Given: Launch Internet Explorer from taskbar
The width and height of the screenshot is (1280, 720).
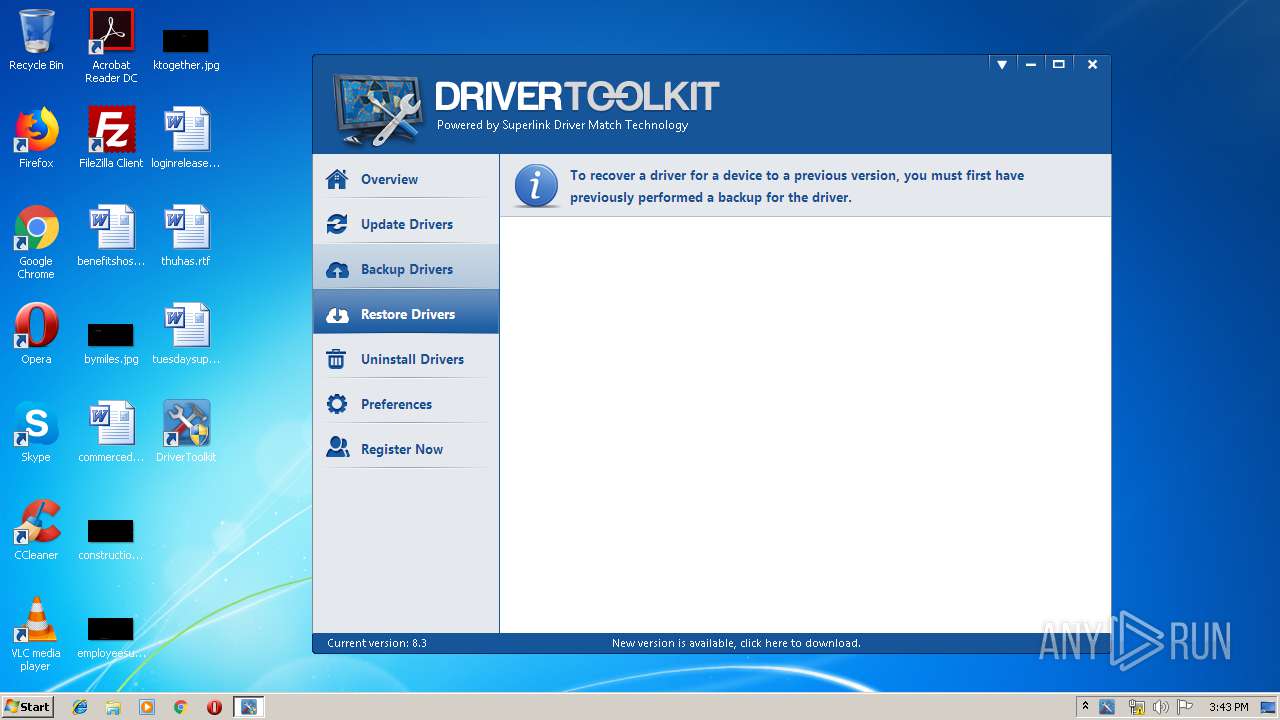Looking at the screenshot, I should pyautogui.click(x=80, y=707).
